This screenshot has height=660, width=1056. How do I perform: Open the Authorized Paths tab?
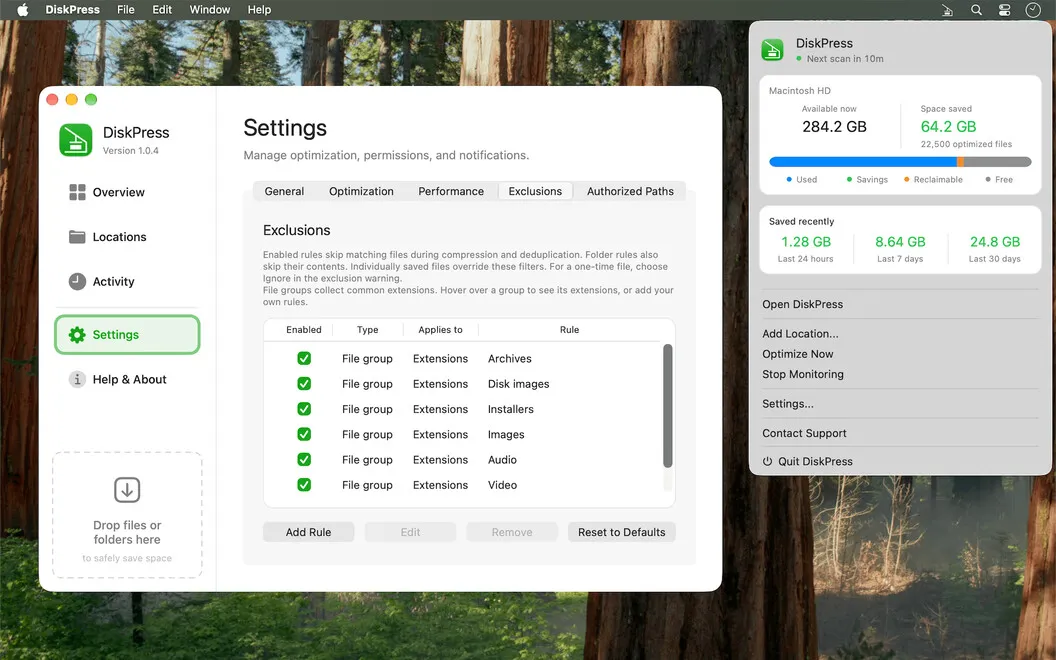(x=630, y=191)
